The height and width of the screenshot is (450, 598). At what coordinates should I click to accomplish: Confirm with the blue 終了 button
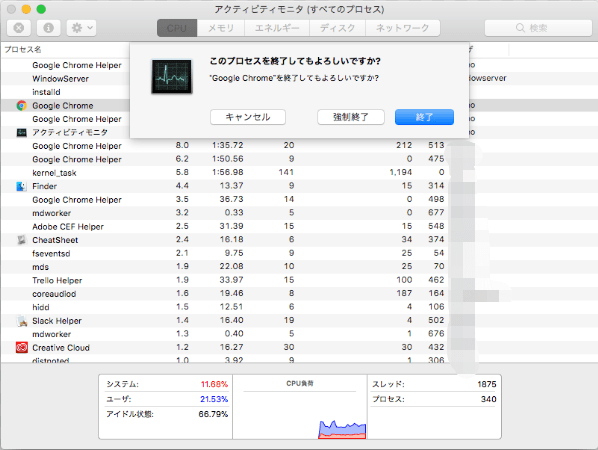424,117
